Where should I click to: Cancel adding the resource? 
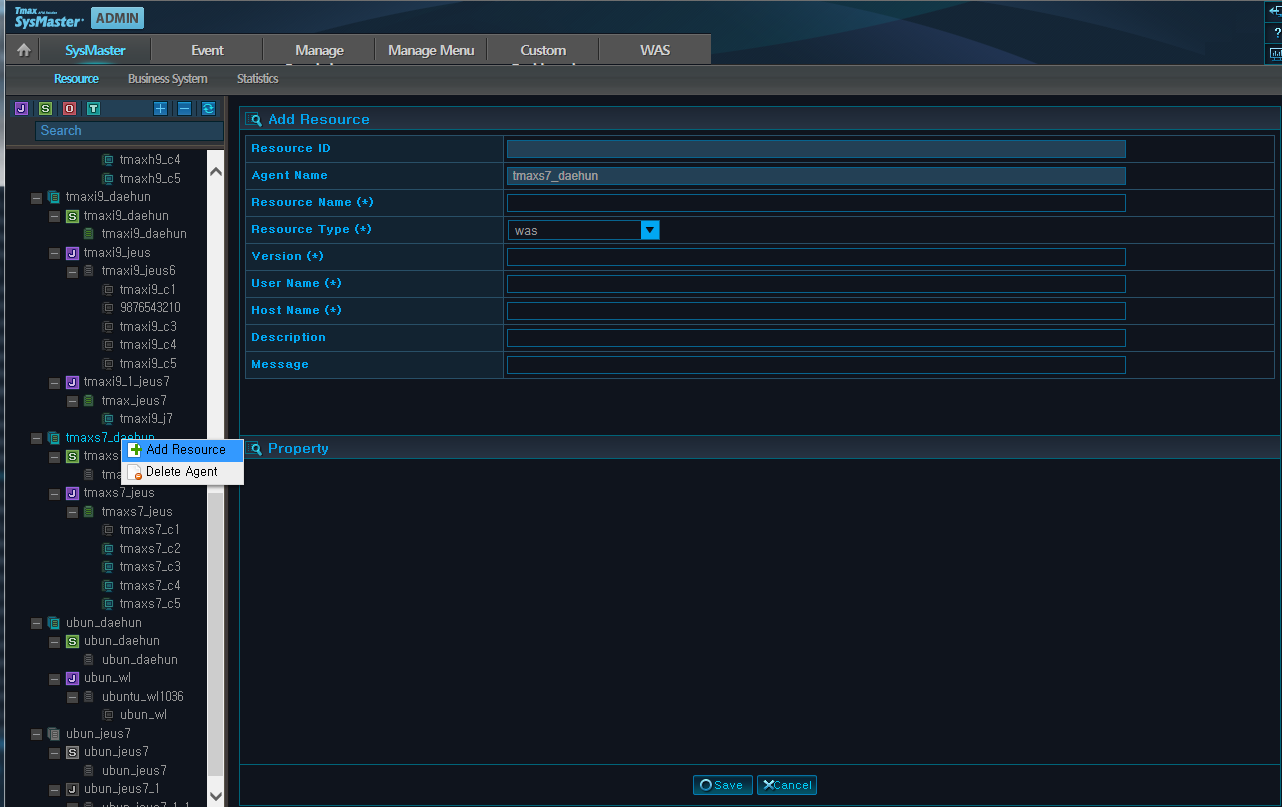coord(787,785)
